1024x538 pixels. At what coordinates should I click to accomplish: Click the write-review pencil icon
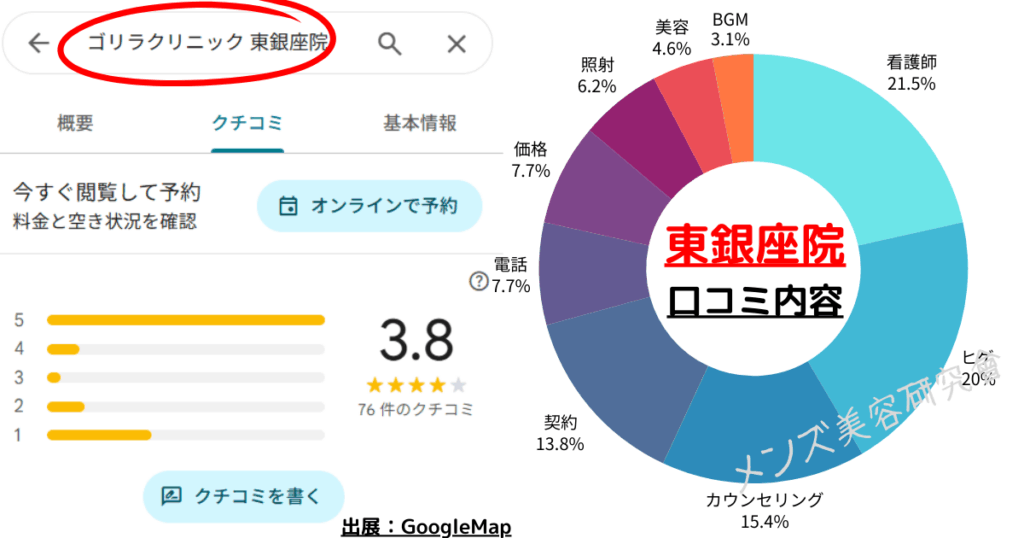tap(172, 495)
